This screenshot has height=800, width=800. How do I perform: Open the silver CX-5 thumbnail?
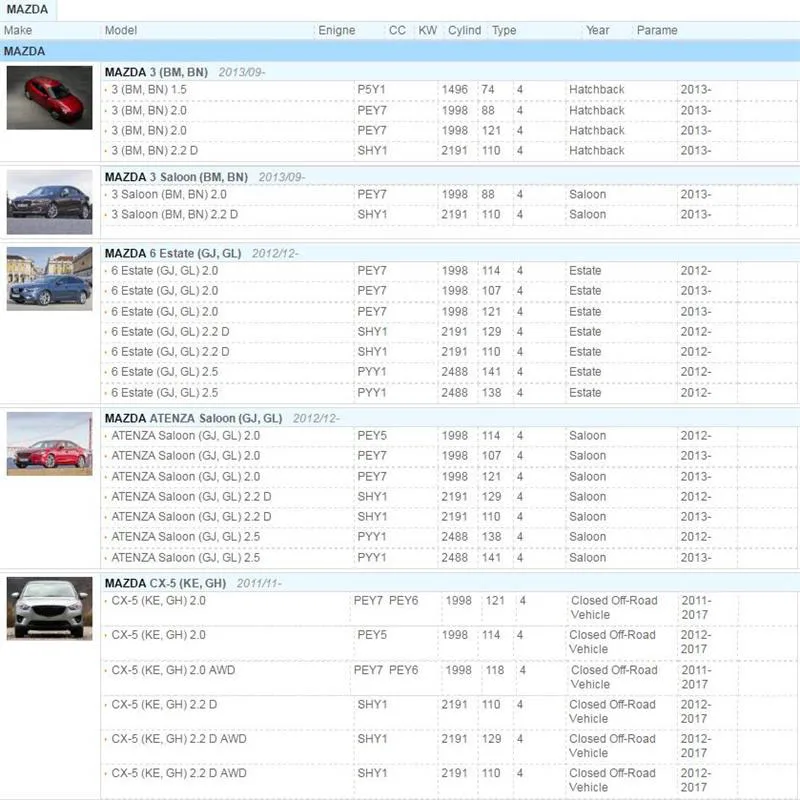tap(49, 608)
